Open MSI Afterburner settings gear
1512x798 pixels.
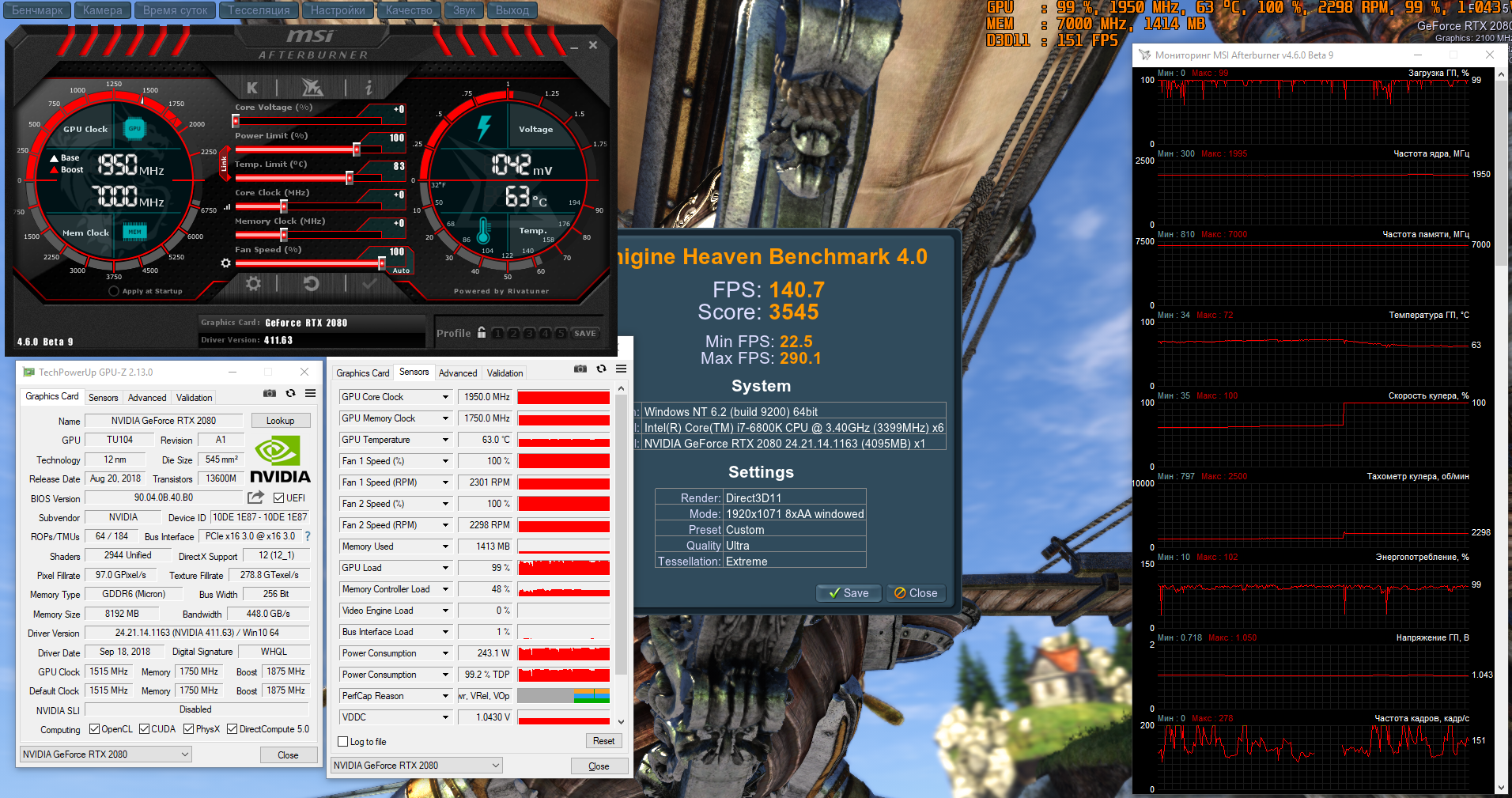click(253, 283)
